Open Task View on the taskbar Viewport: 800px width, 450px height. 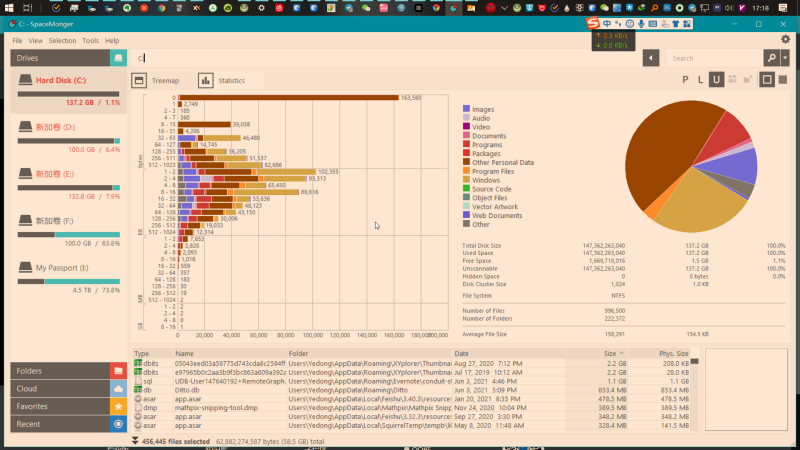click(x=28, y=8)
